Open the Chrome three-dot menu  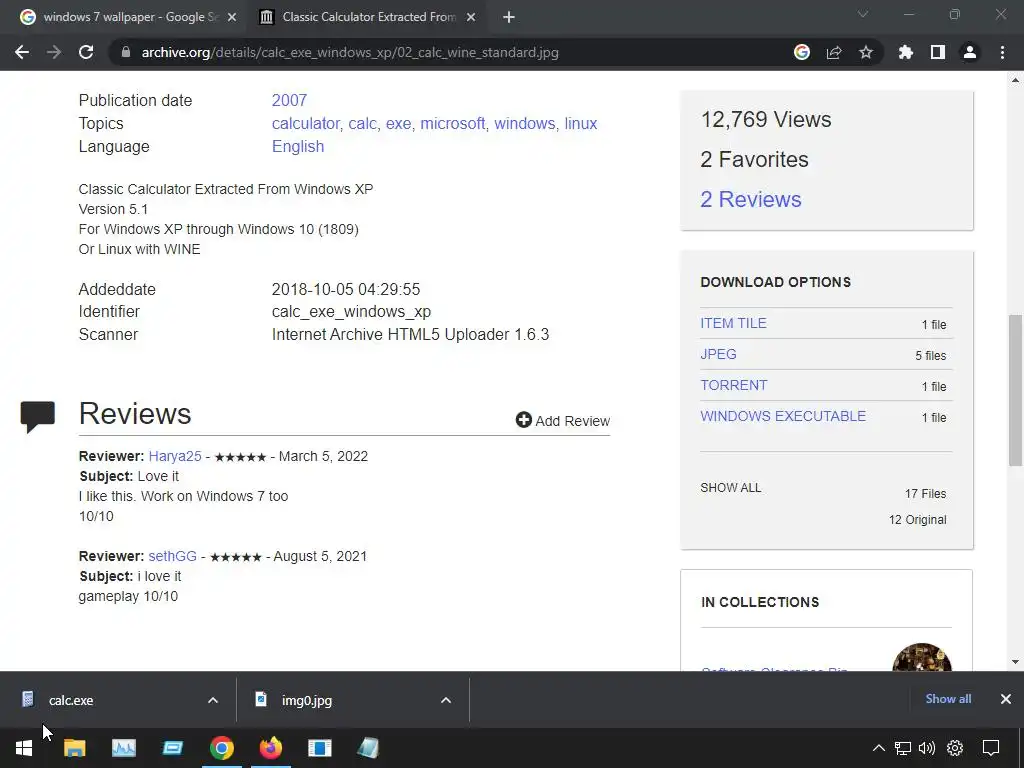click(1002, 52)
